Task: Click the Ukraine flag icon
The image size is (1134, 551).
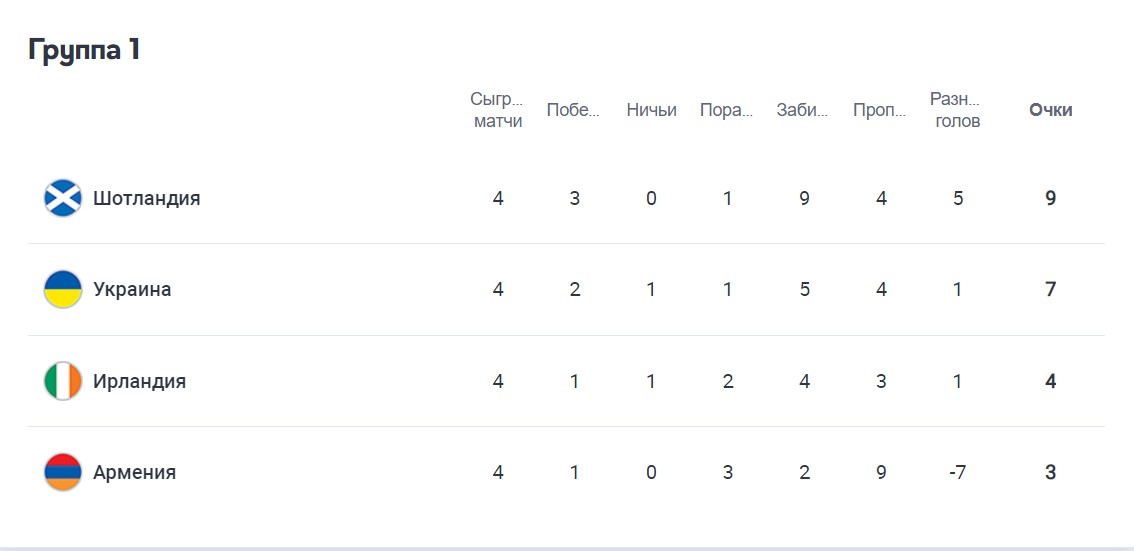Action: (x=63, y=289)
